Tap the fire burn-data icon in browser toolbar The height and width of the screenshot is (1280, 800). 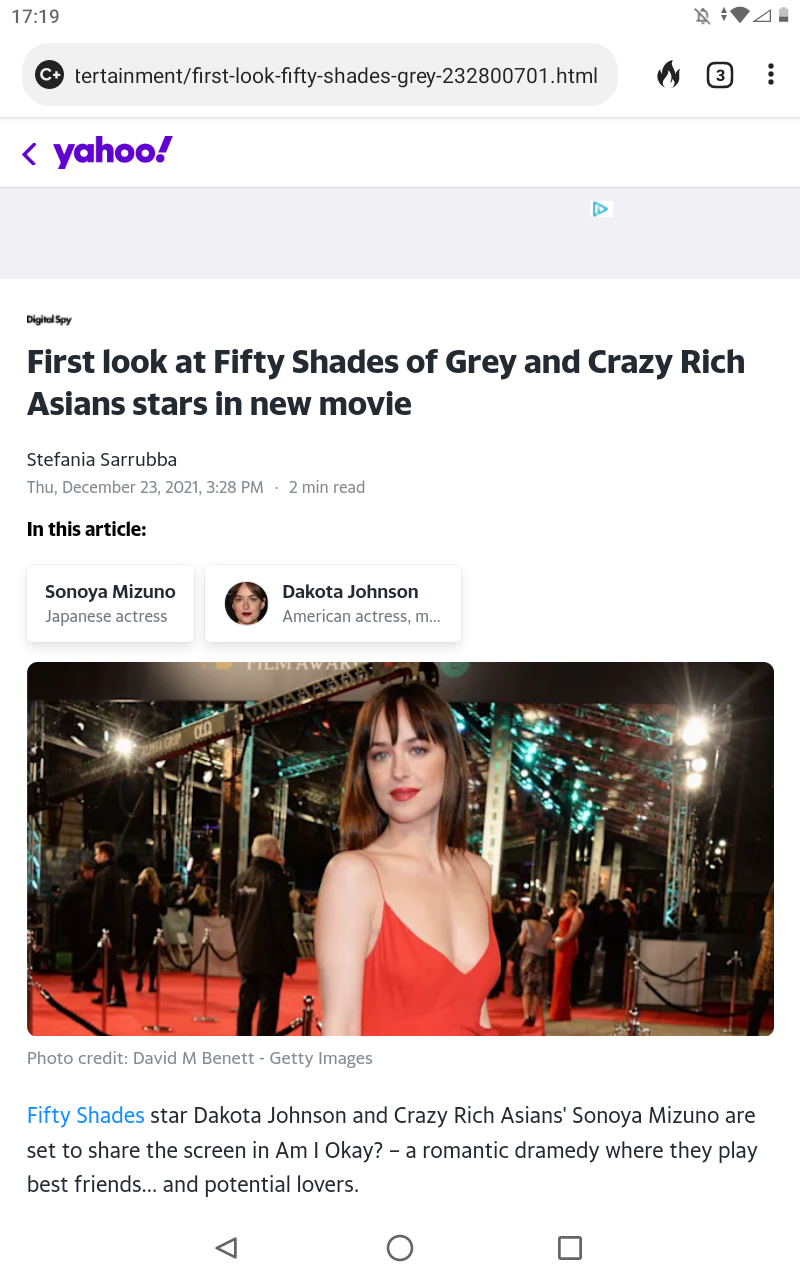[x=668, y=74]
